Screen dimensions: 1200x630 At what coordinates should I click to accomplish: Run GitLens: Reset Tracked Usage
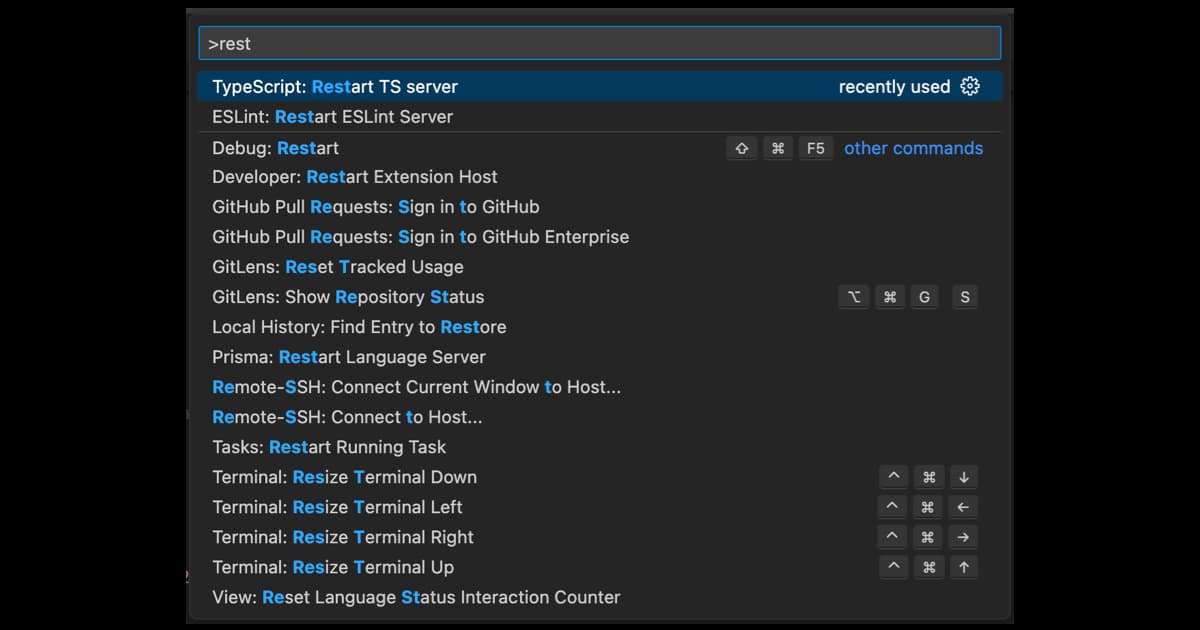(600, 267)
